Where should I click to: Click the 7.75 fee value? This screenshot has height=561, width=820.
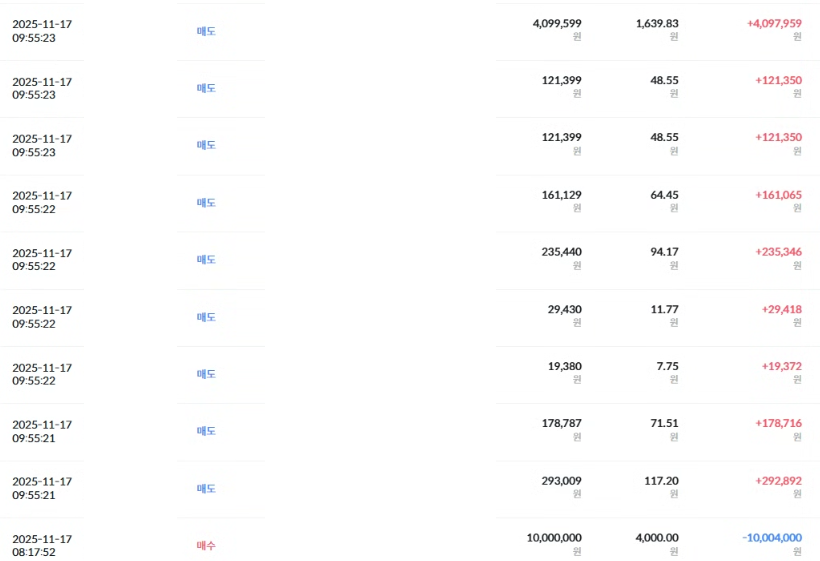pos(667,367)
